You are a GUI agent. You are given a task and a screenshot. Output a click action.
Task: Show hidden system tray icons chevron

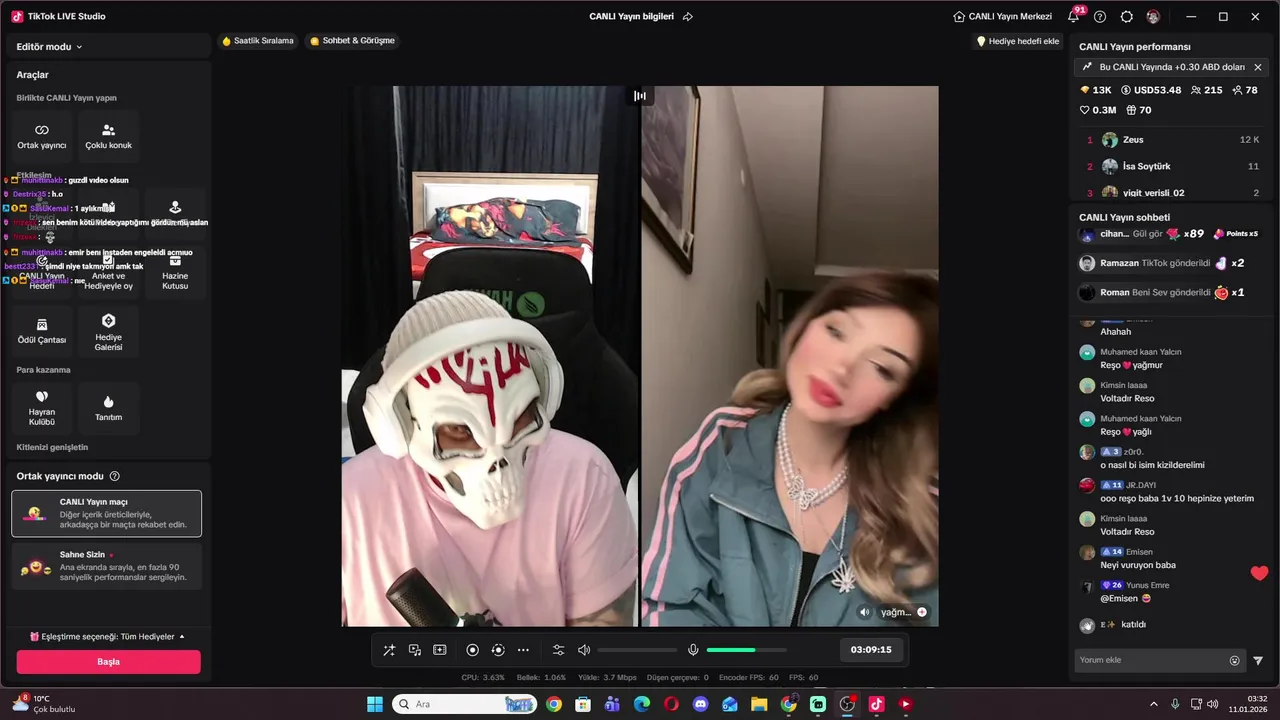click(x=1153, y=704)
